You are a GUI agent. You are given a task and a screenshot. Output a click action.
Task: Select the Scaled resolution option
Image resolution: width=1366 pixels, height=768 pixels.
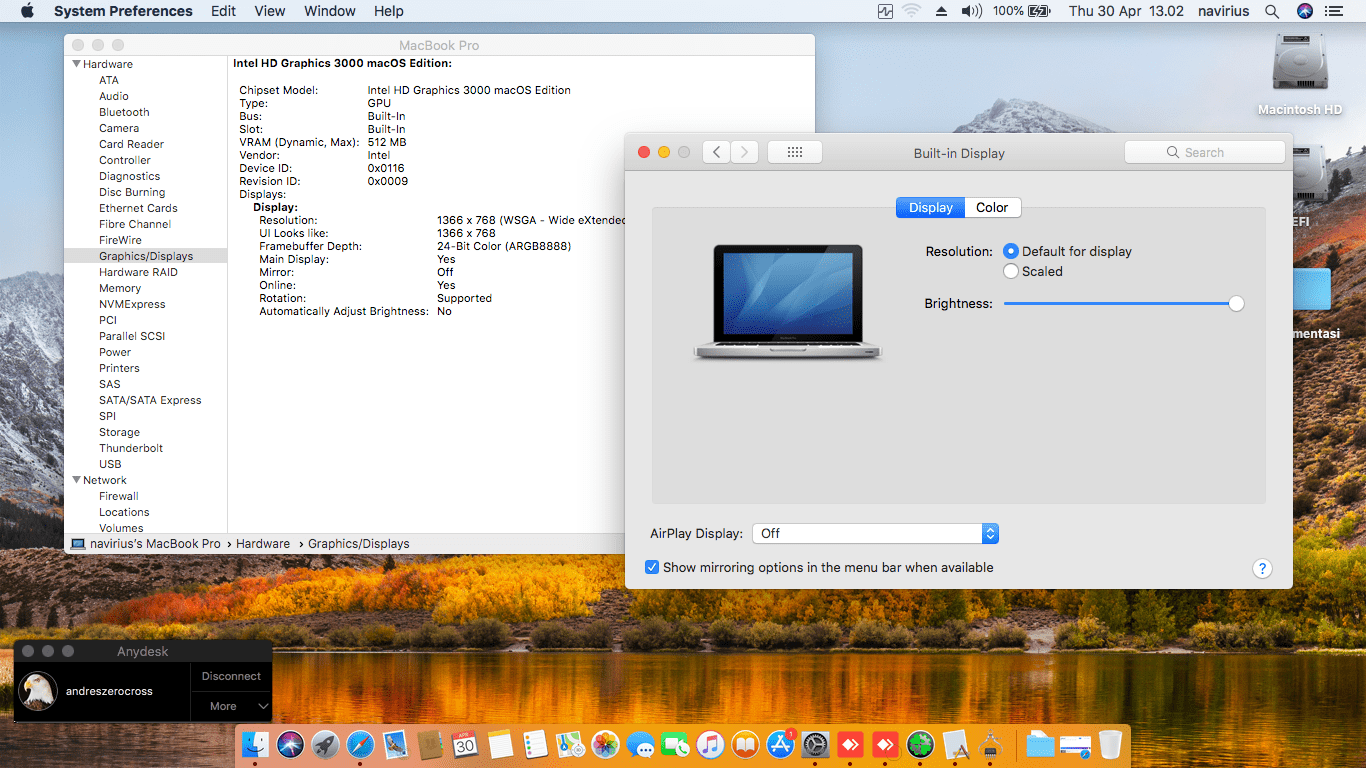click(x=1011, y=271)
